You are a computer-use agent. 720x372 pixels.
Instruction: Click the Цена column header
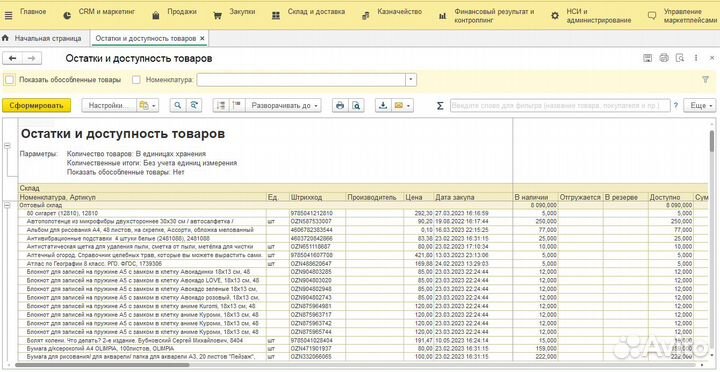click(418, 197)
